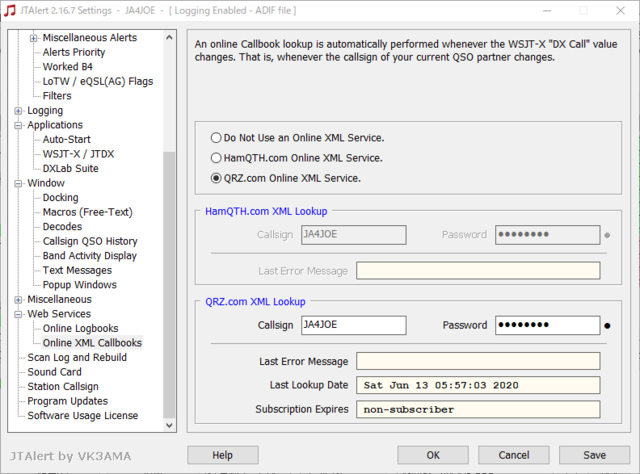
Task: Click QRZ.com Last Error Message field
Action: (478, 361)
